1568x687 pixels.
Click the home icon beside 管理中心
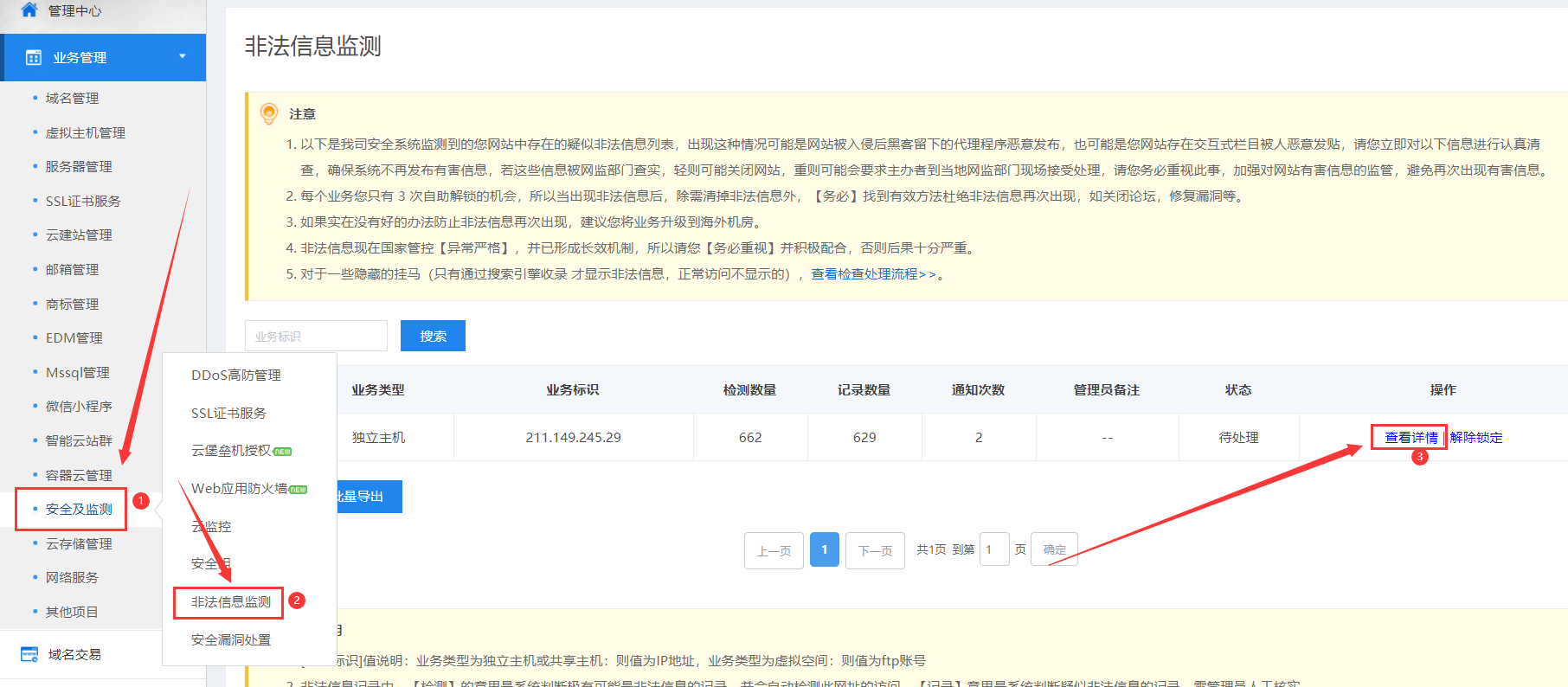pyautogui.click(x=29, y=10)
